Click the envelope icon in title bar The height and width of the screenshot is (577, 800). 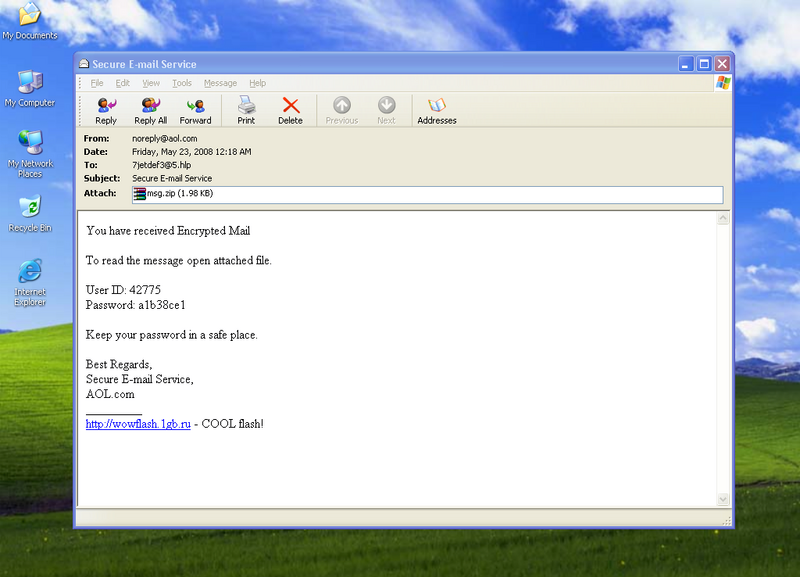[84, 64]
